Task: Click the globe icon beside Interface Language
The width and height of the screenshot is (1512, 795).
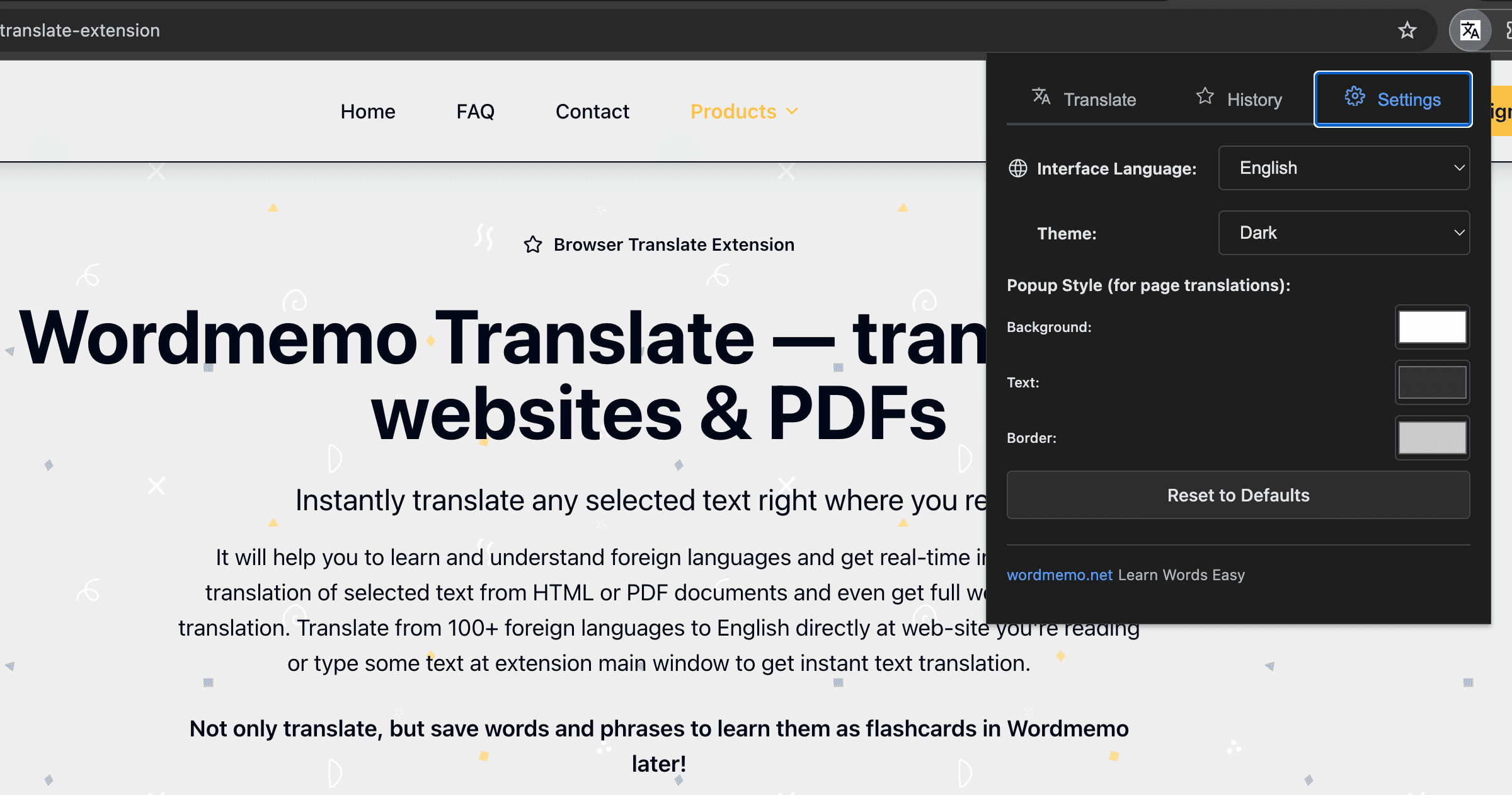Action: click(1017, 168)
